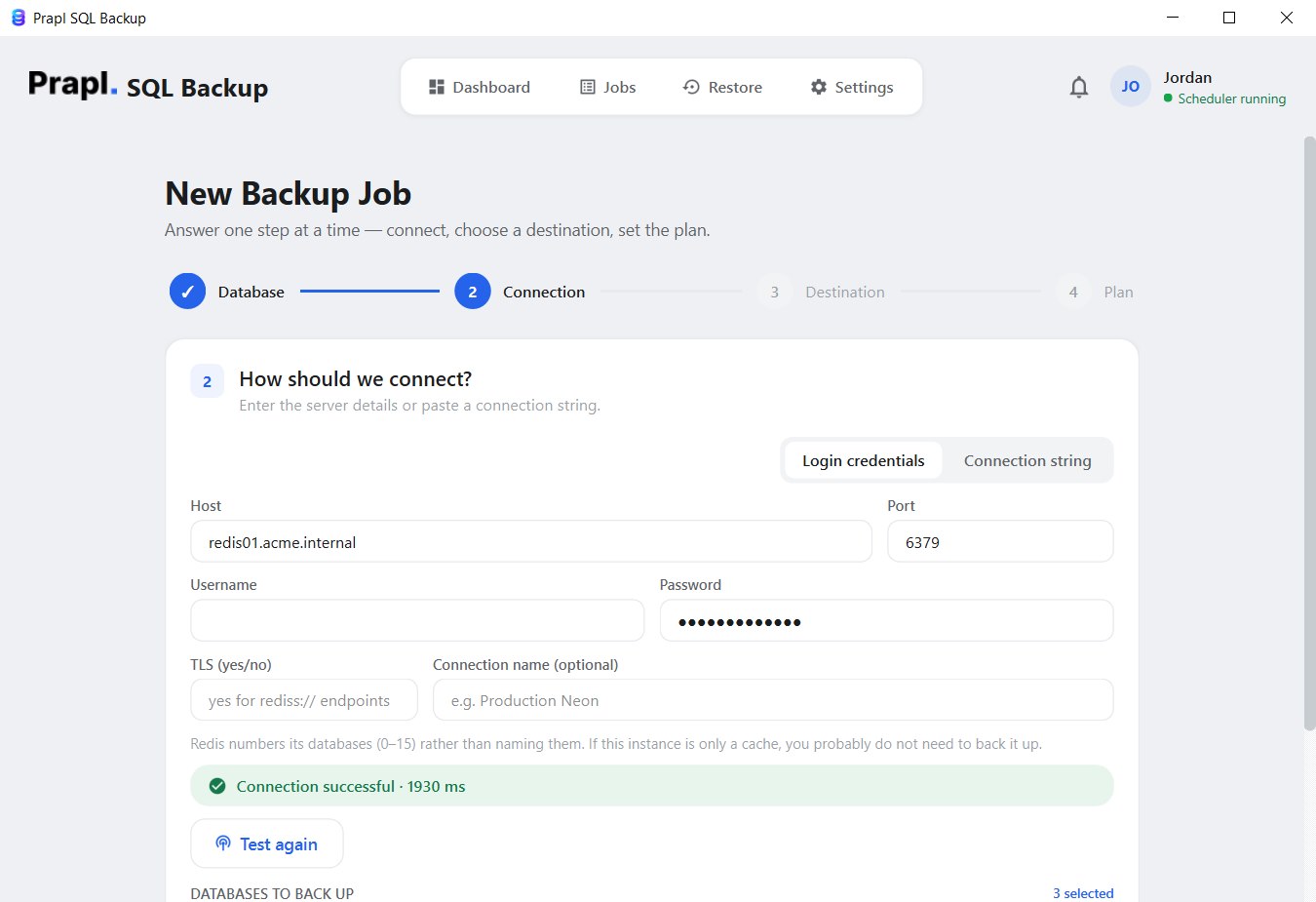Open the notifications bell
The height and width of the screenshot is (902, 1316).
pyautogui.click(x=1078, y=87)
